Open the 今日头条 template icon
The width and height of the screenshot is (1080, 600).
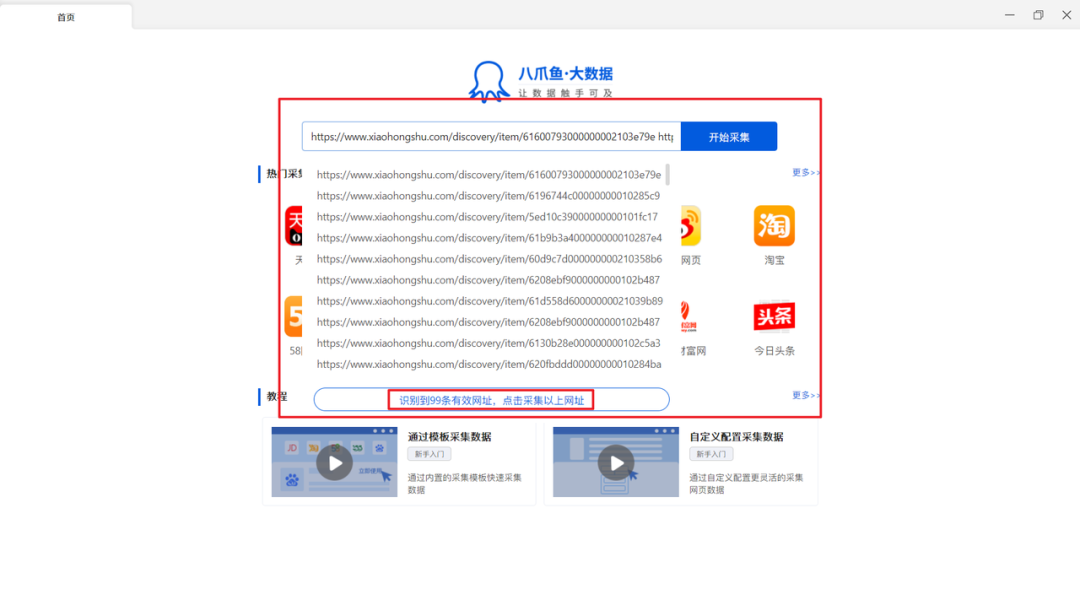point(774,317)
